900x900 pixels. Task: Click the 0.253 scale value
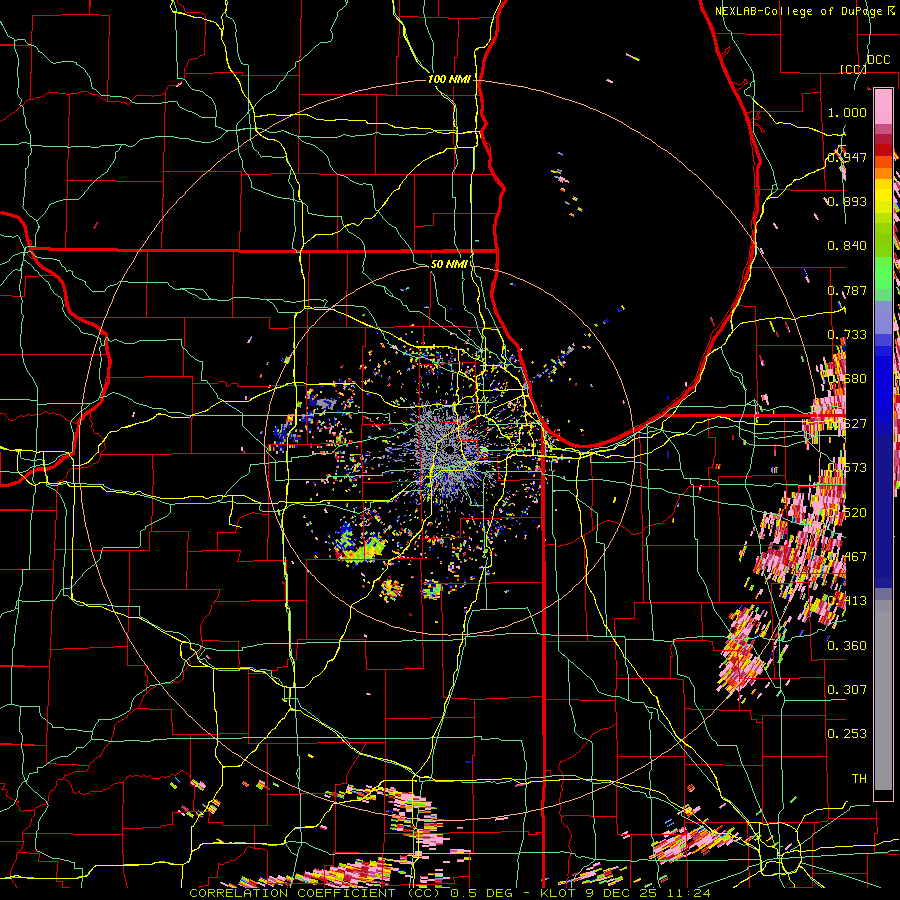click(x=847, y=734)
